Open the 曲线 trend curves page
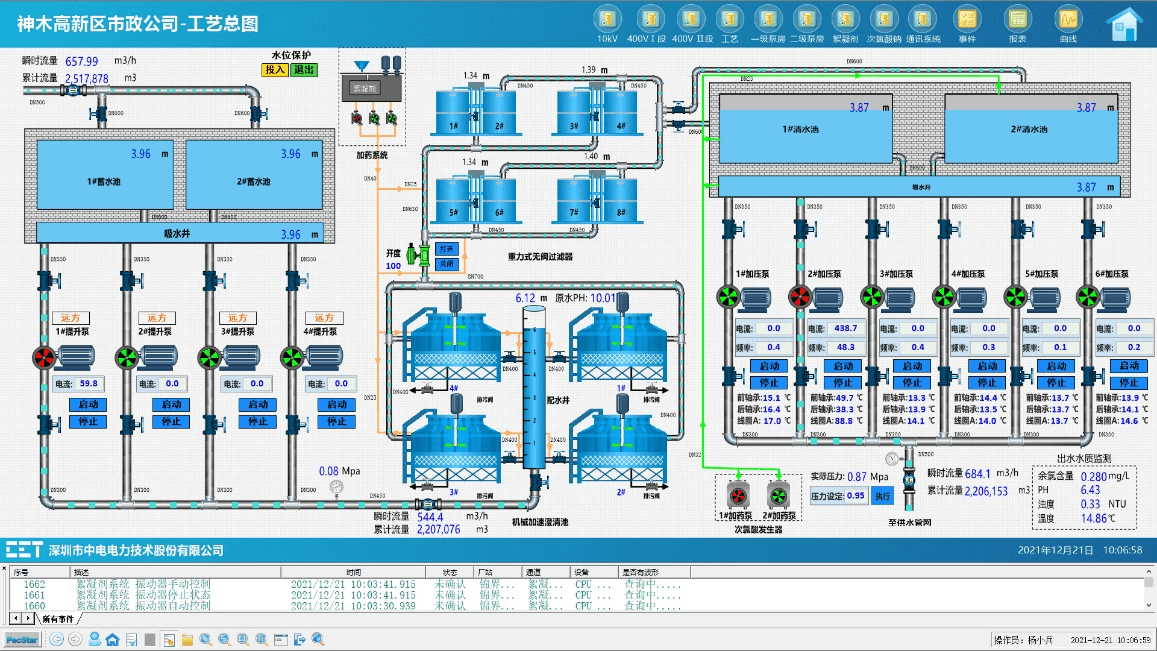The height and width of the screenshot is (651, 1157). [x=1068, y=21]
